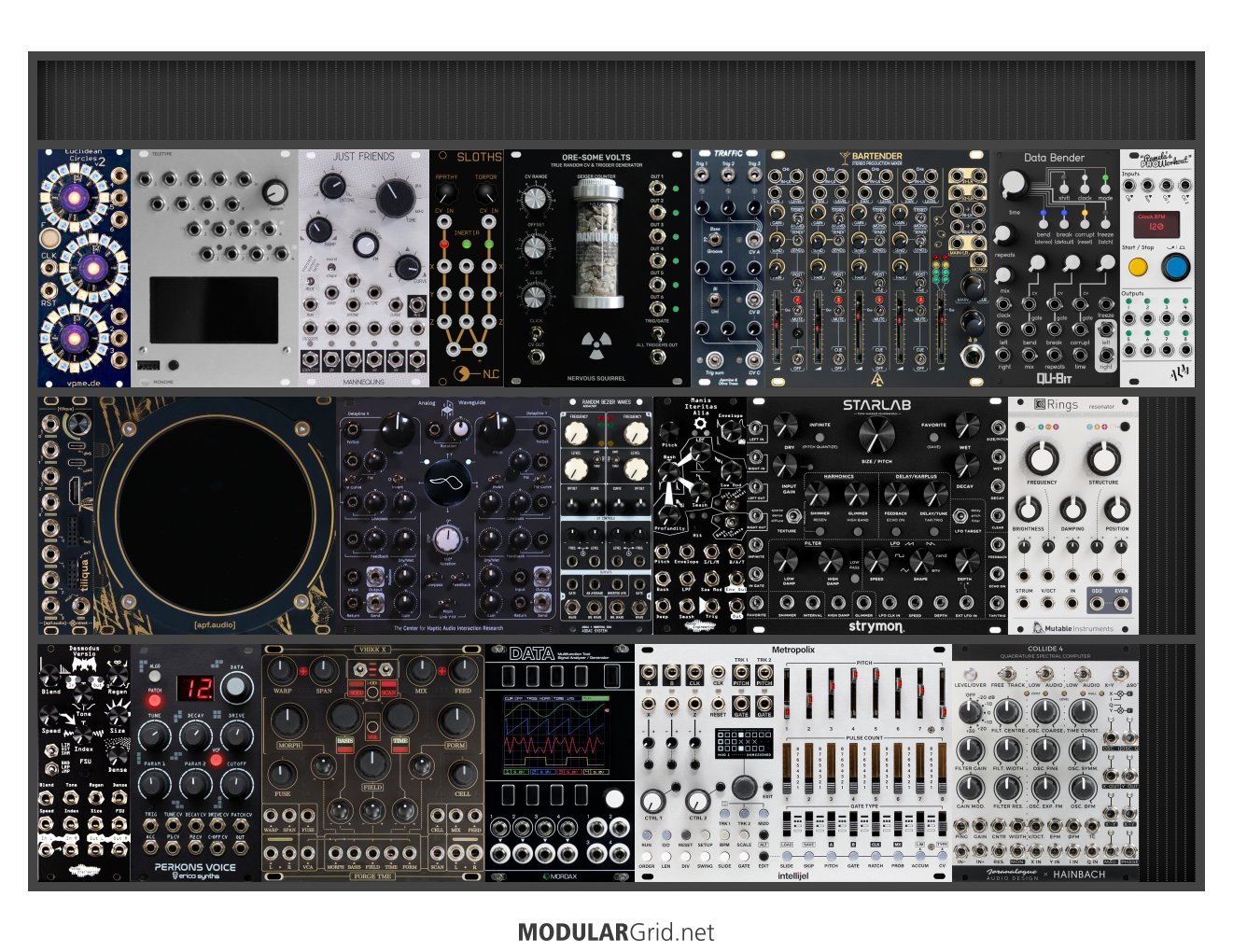Click the erica synths logo on Perkons Voice
Image resolution: width=1233 pixels, height=952 pixels.
(196, 876)
